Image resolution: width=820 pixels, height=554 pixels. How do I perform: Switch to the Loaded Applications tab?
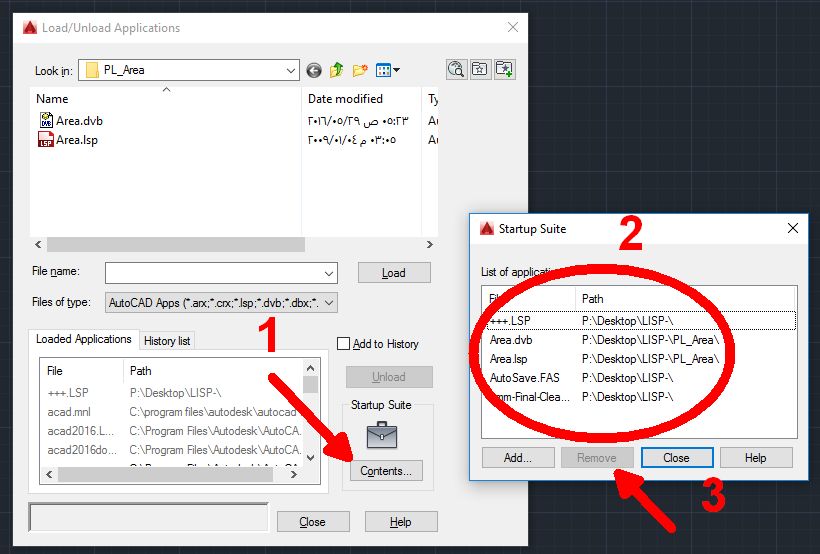pyautogui.click(x=84, y=339)
